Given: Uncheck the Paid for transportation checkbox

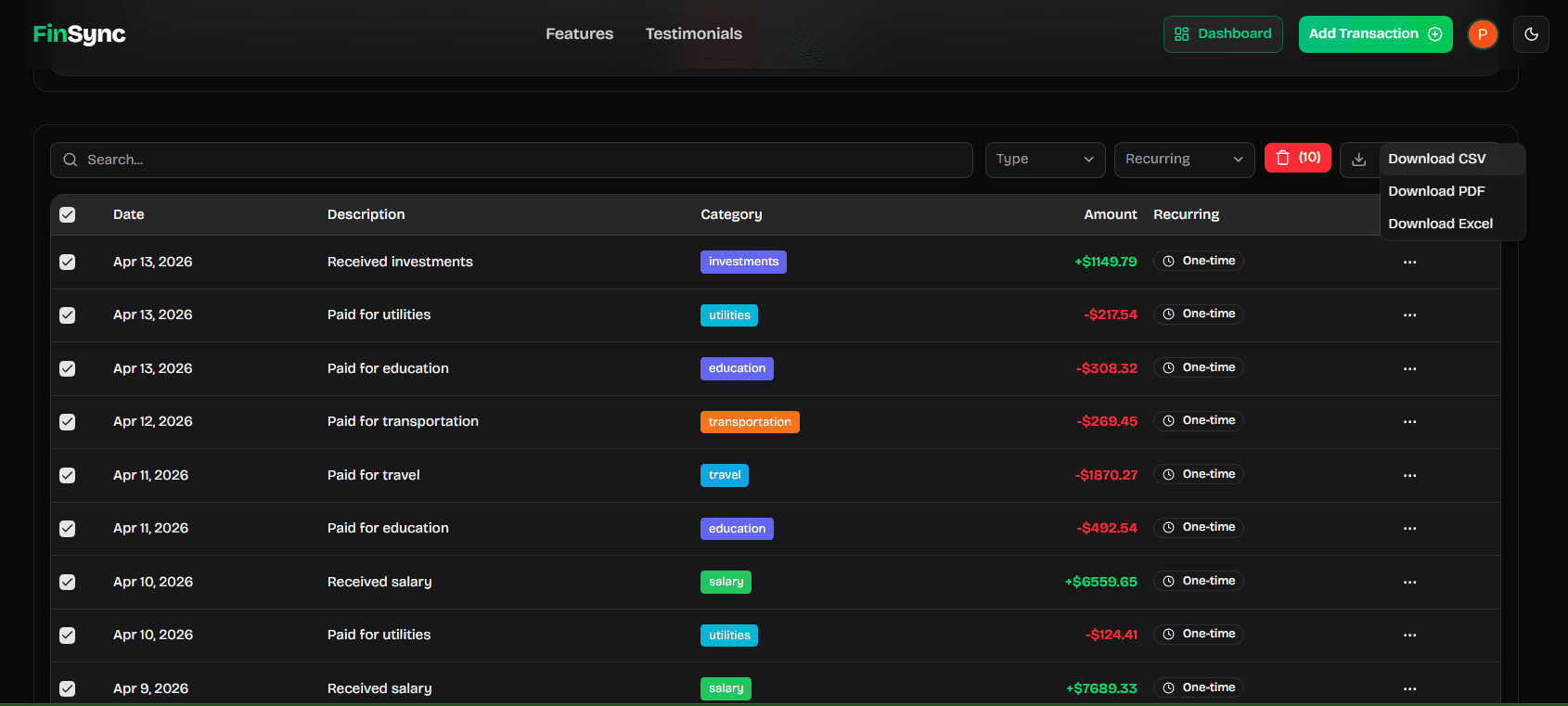Looking at the screenshot, I should (67, 422).
